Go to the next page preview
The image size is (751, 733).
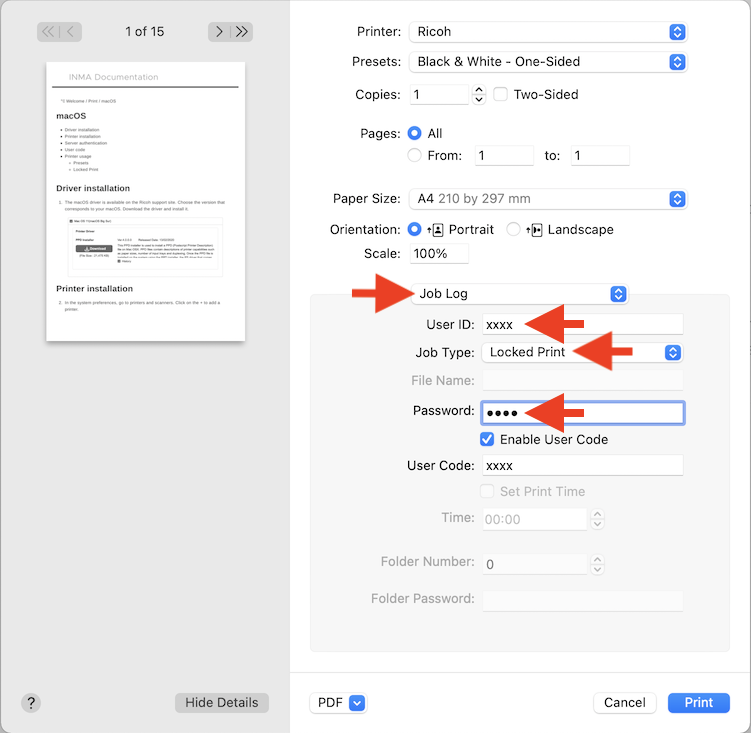[219, 32]
